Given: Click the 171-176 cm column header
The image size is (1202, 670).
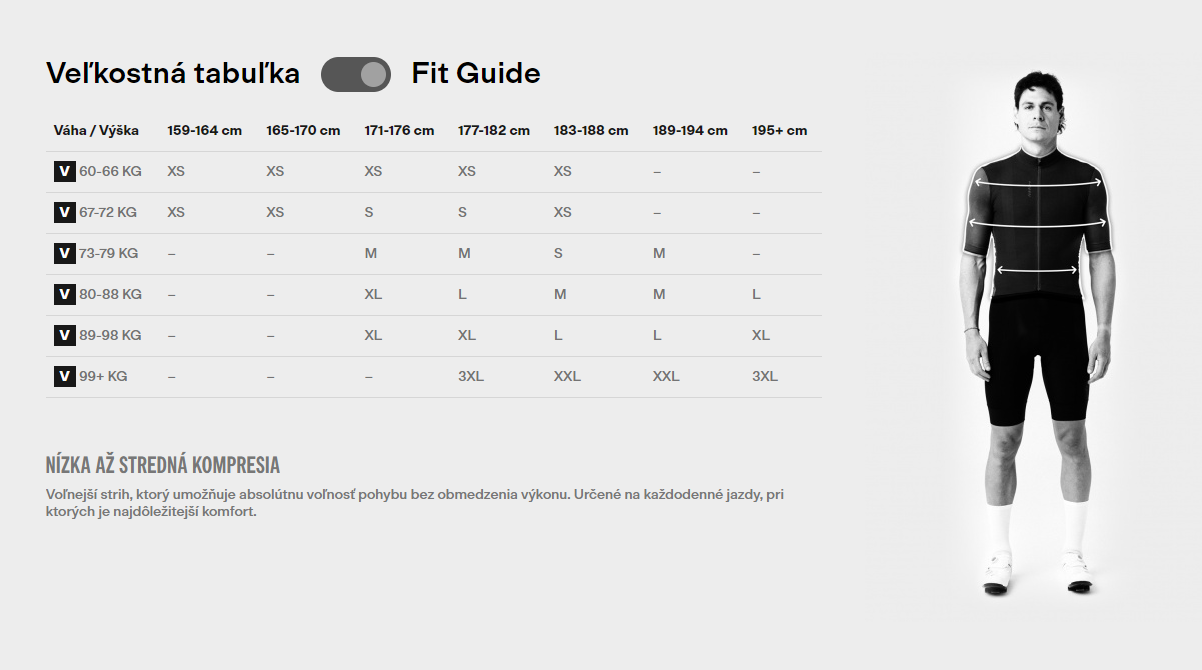Looking at the screenshot, I should point(399,130).
